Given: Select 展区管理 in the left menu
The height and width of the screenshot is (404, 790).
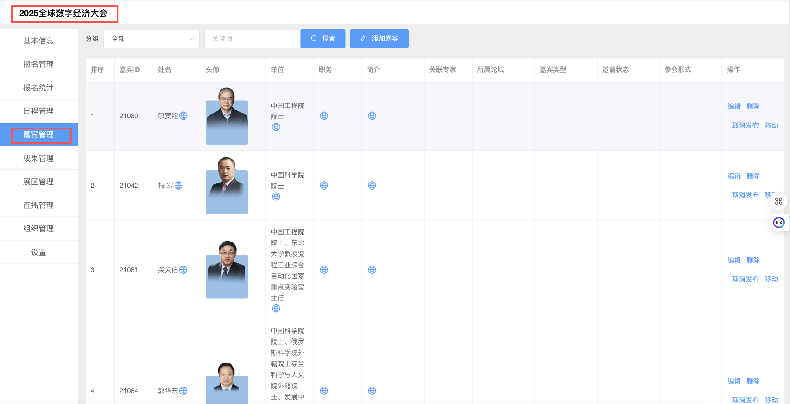Looking at the screenshot, I should click(38, 182).
